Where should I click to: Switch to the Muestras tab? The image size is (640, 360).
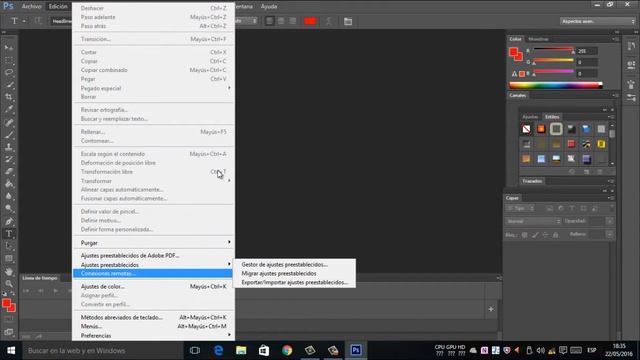(x=538, y=39)
